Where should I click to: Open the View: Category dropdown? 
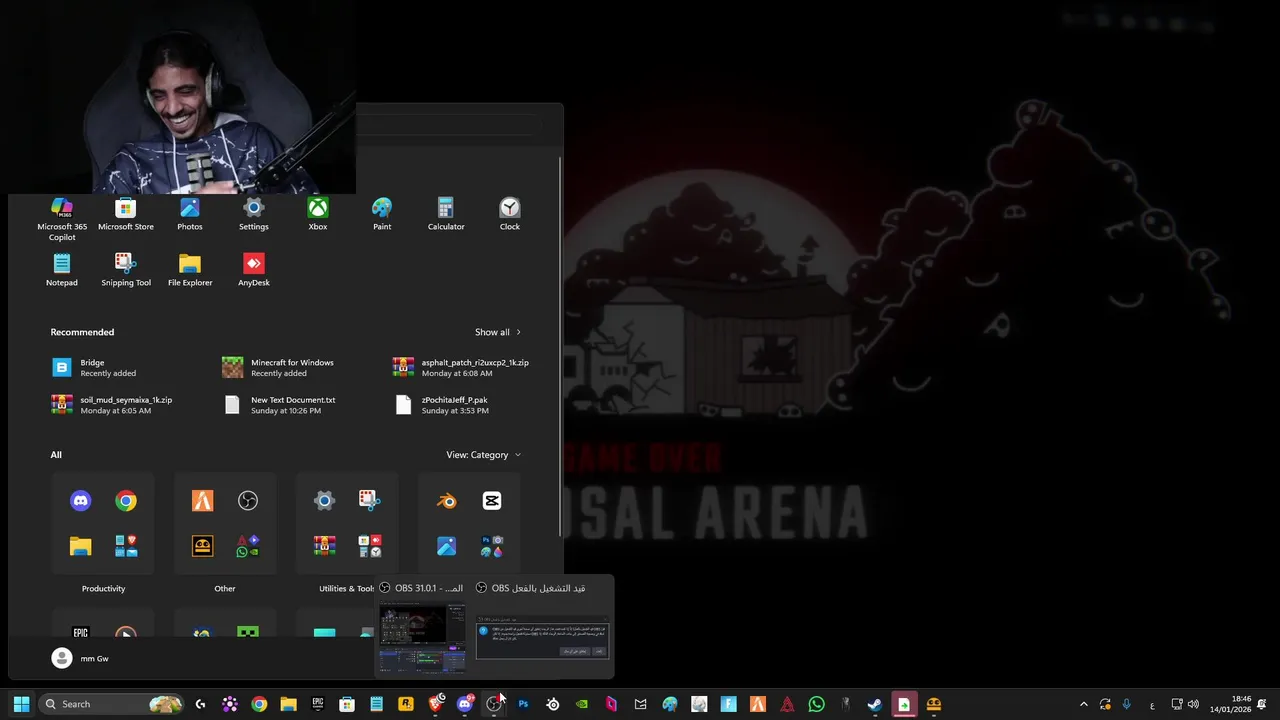coord(484,455)
